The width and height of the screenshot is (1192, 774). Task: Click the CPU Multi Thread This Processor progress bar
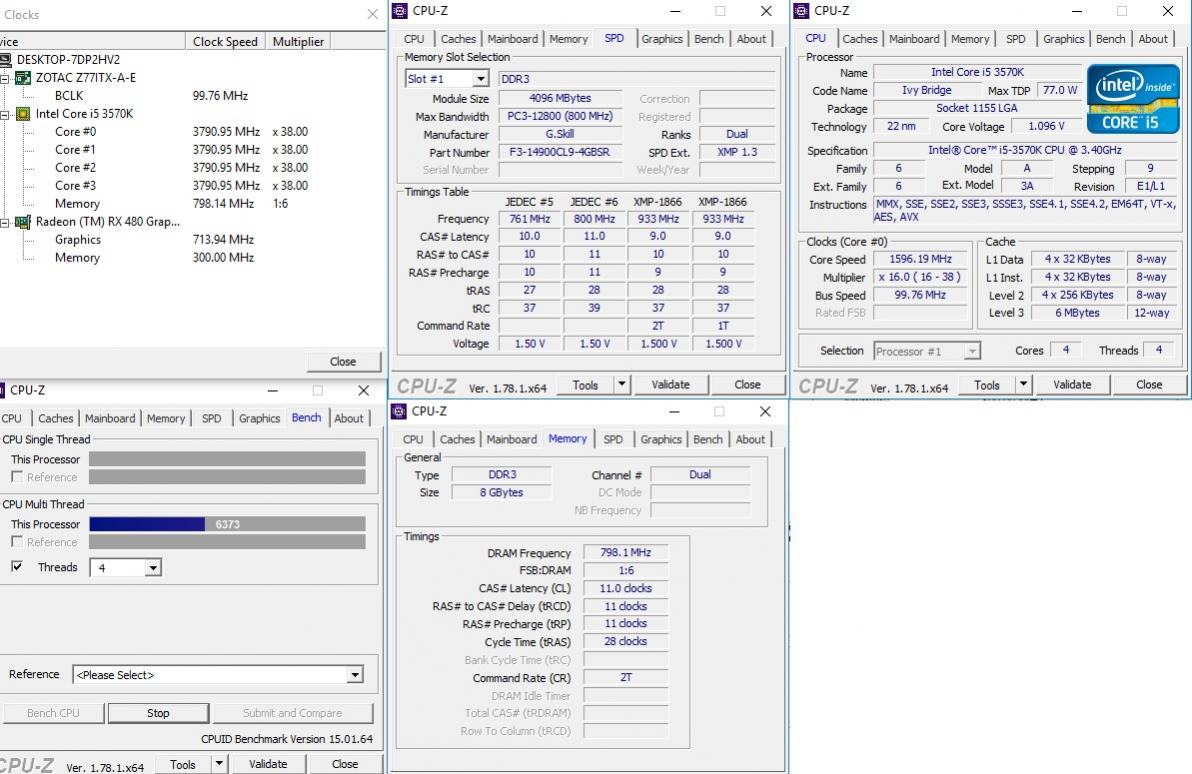227,524
